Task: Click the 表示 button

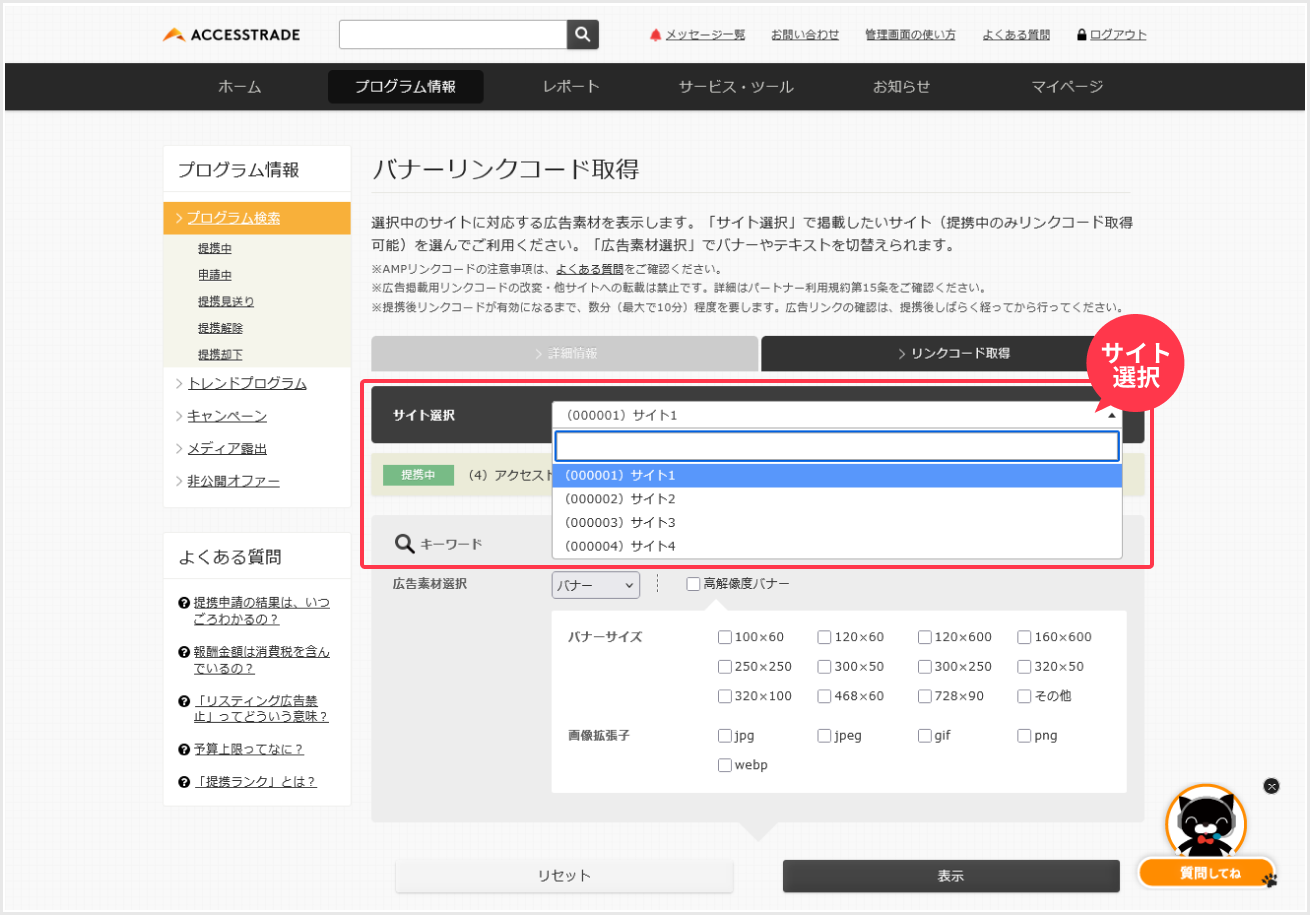Action: pyautogui.click(x=951, y=876)
